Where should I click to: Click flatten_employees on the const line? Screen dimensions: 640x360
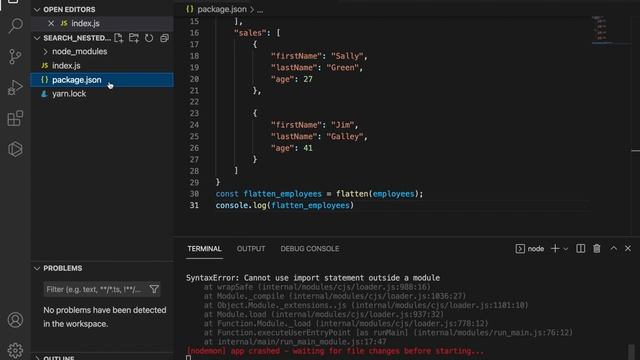click(282, 194)
